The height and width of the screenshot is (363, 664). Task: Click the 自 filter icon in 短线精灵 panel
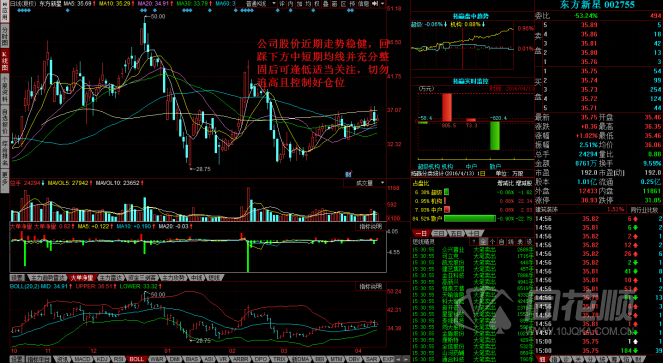[501, 241]
